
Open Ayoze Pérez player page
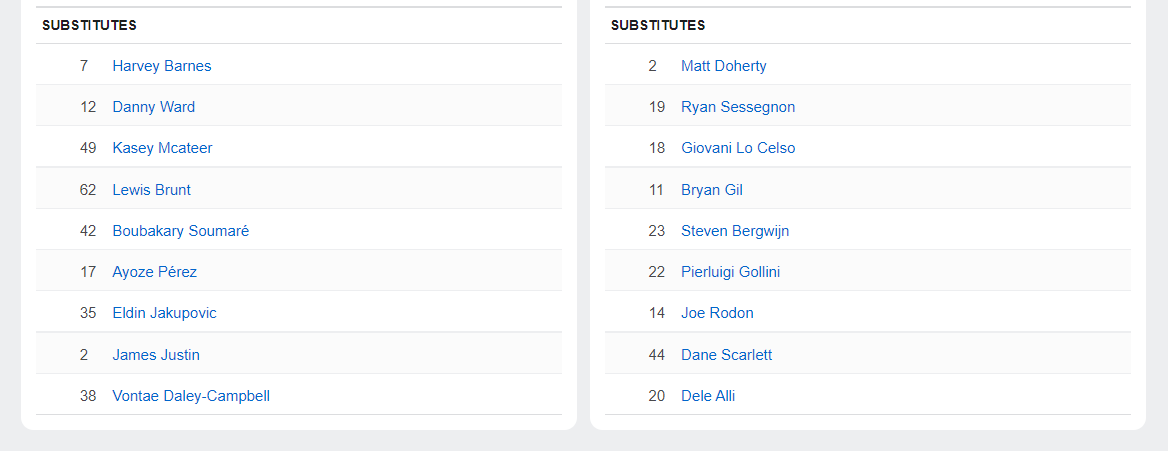pyautogui.click(x=154, y=272)
